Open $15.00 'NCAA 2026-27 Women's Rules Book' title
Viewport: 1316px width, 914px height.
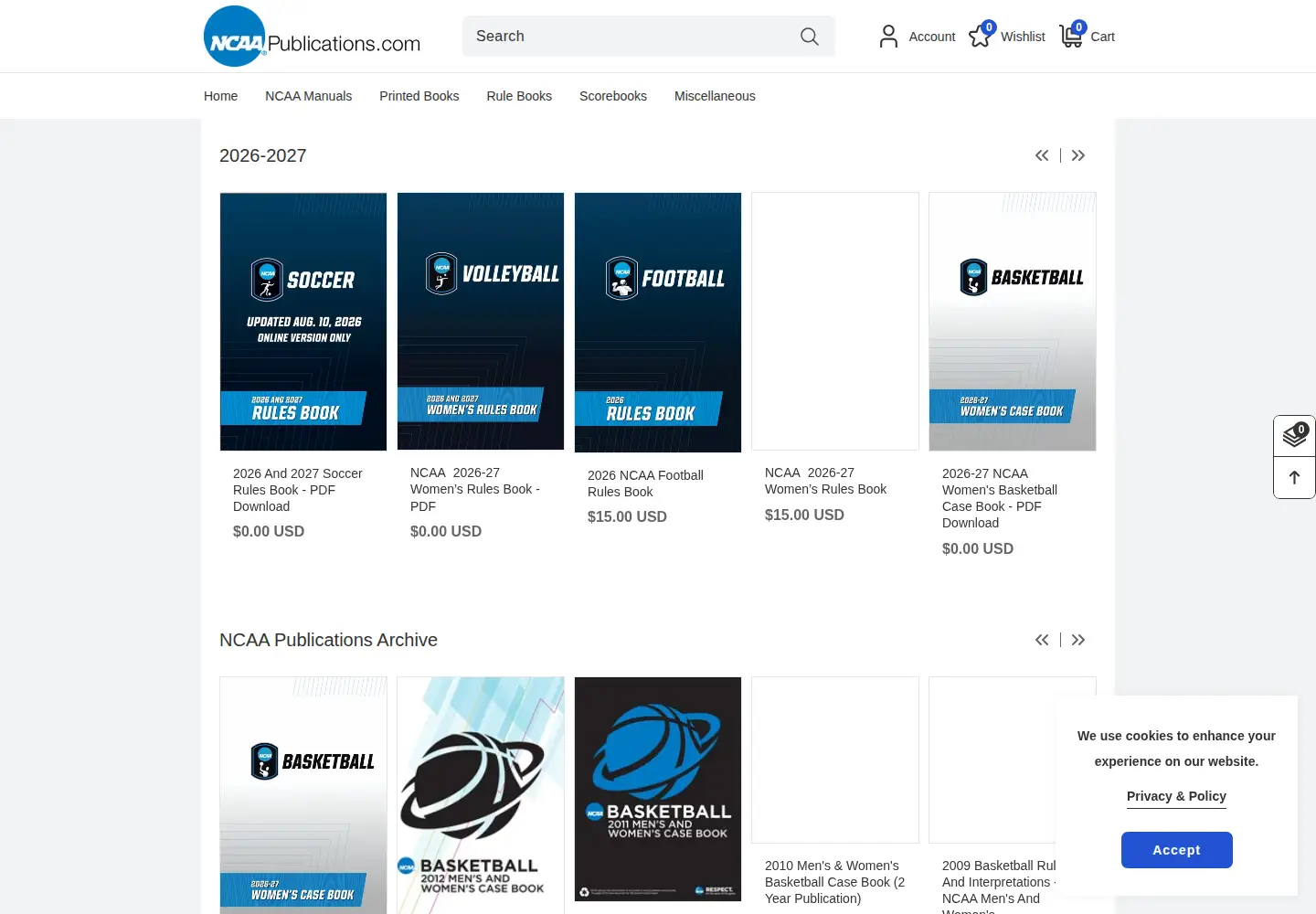(x=826, y=481)
